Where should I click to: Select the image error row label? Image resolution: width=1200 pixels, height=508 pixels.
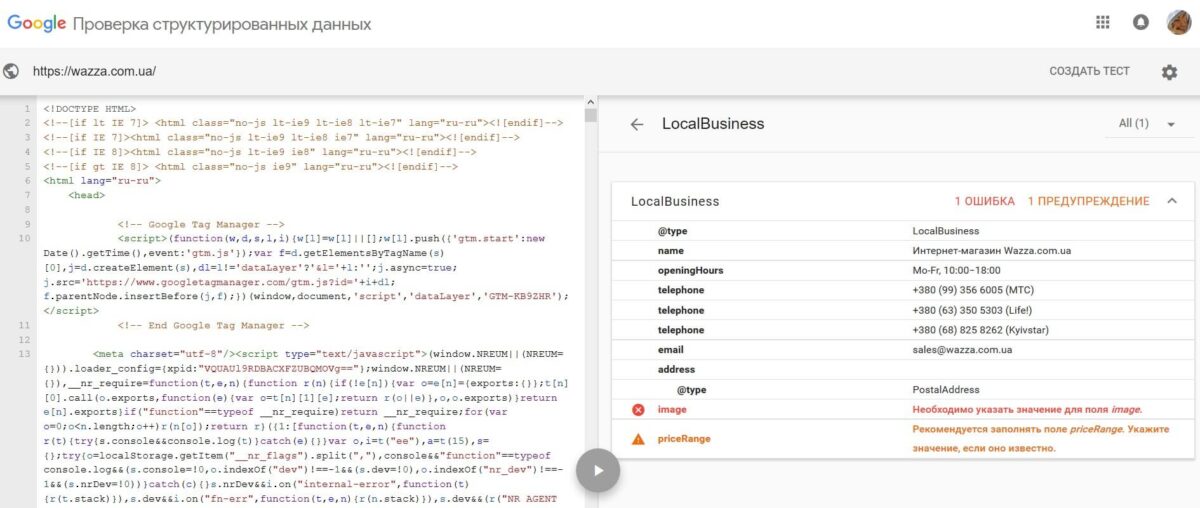coord(672,410)
